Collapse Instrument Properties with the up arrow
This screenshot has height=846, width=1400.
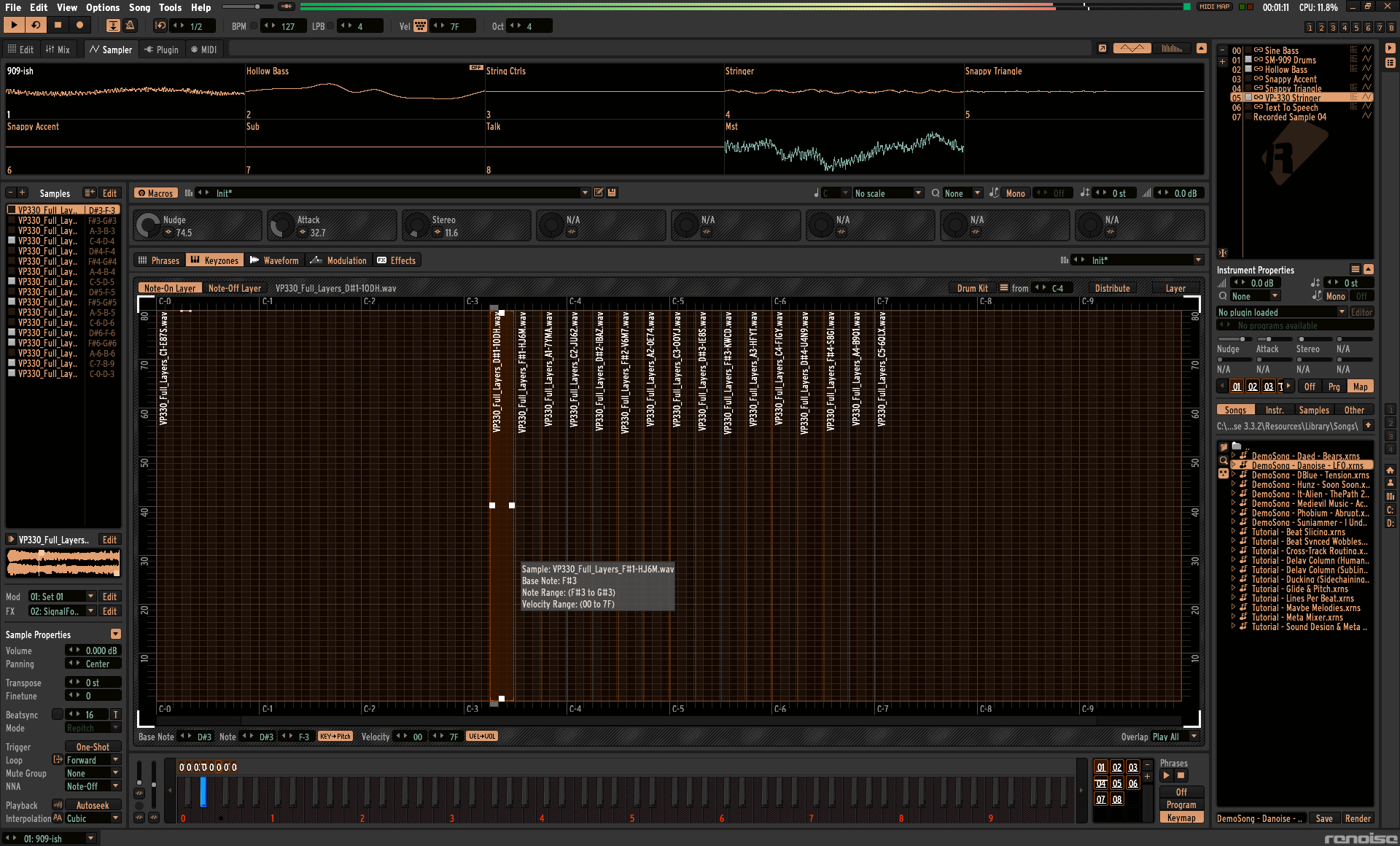pyautogui.click(x=1369, y=269)
